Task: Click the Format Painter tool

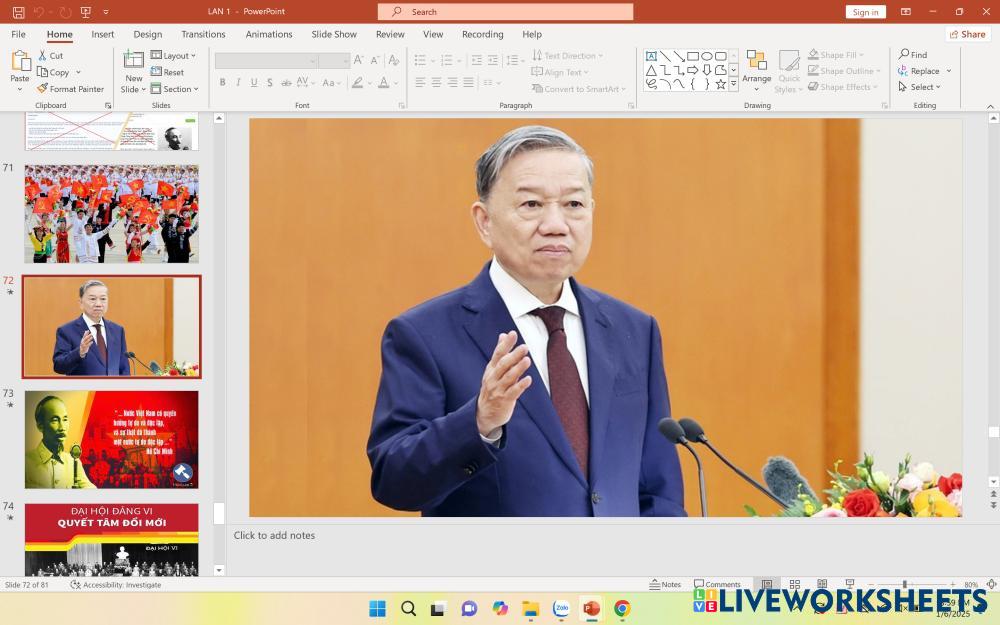Action: (x=70, y=89)
